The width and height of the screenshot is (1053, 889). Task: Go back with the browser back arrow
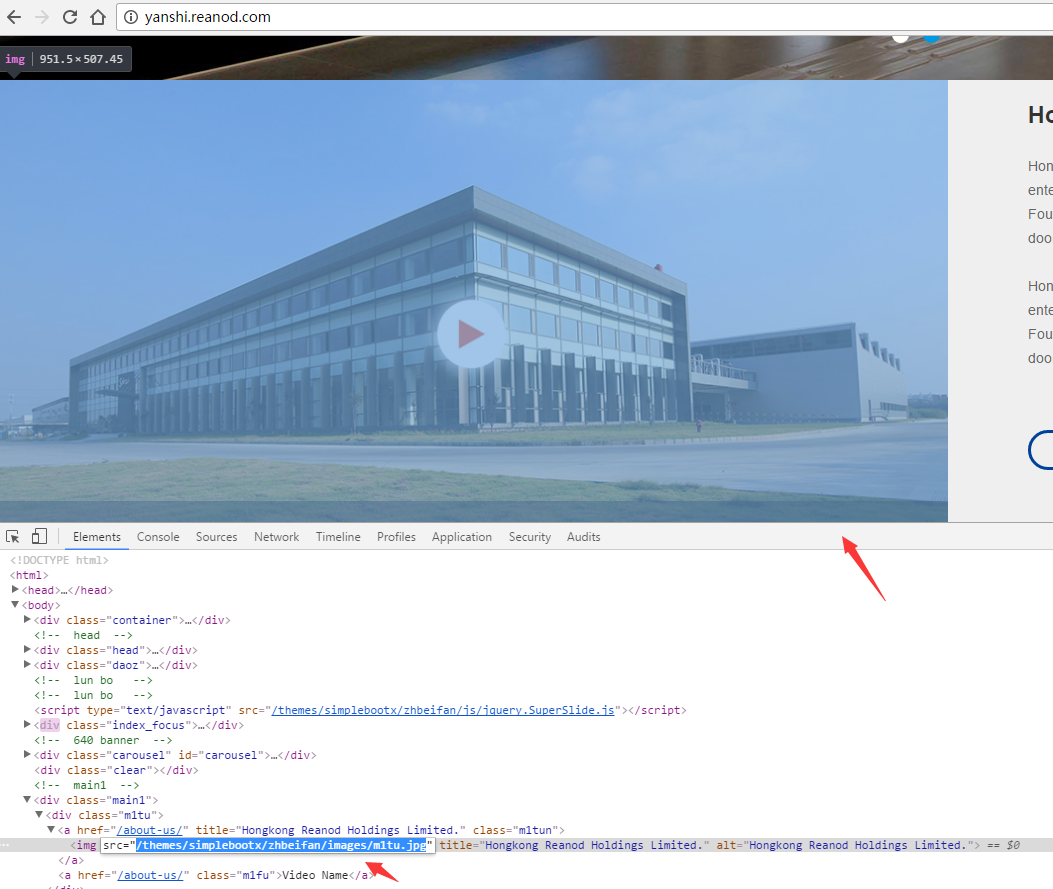coord(14,17)
